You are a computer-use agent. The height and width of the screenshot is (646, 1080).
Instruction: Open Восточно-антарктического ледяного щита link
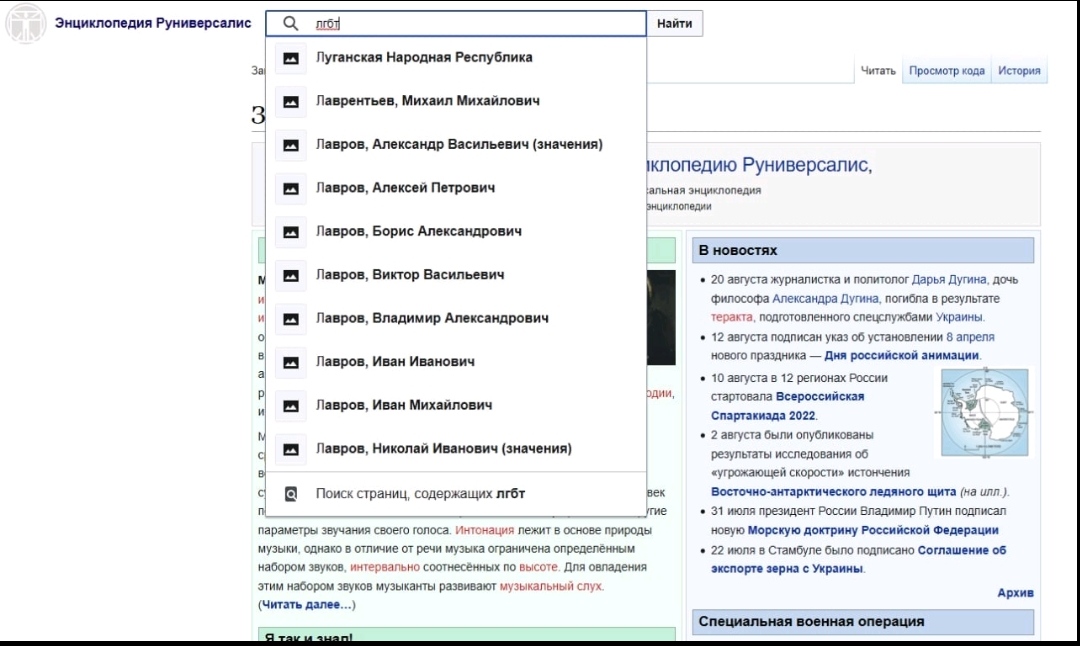click(x=833, y=492)
